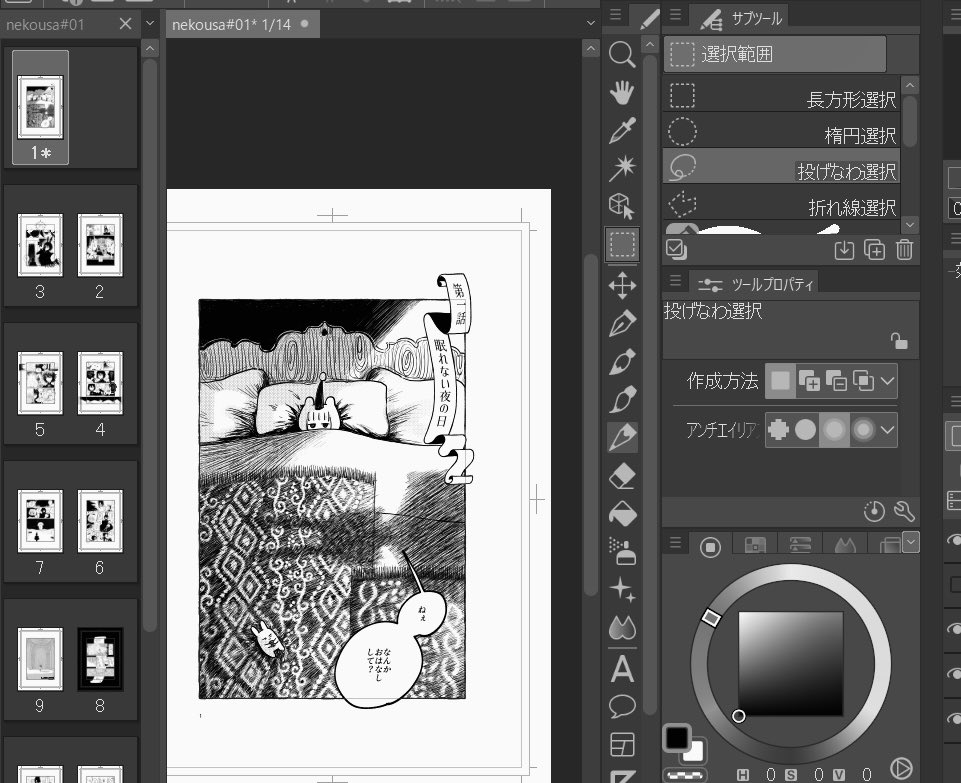
Task: Click the 選択範囲 sub tool group
Action: [775, 54]
